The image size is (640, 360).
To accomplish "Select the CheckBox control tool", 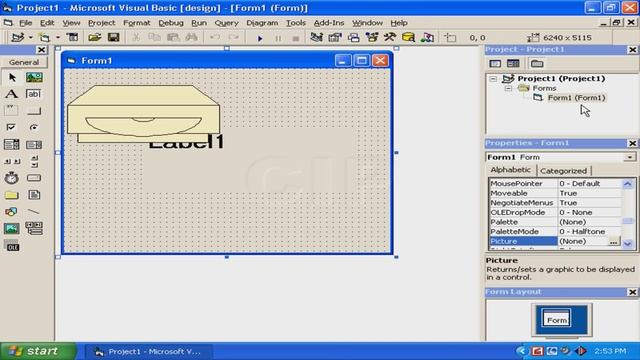I will pyautogui.click(x=12, y=128).
